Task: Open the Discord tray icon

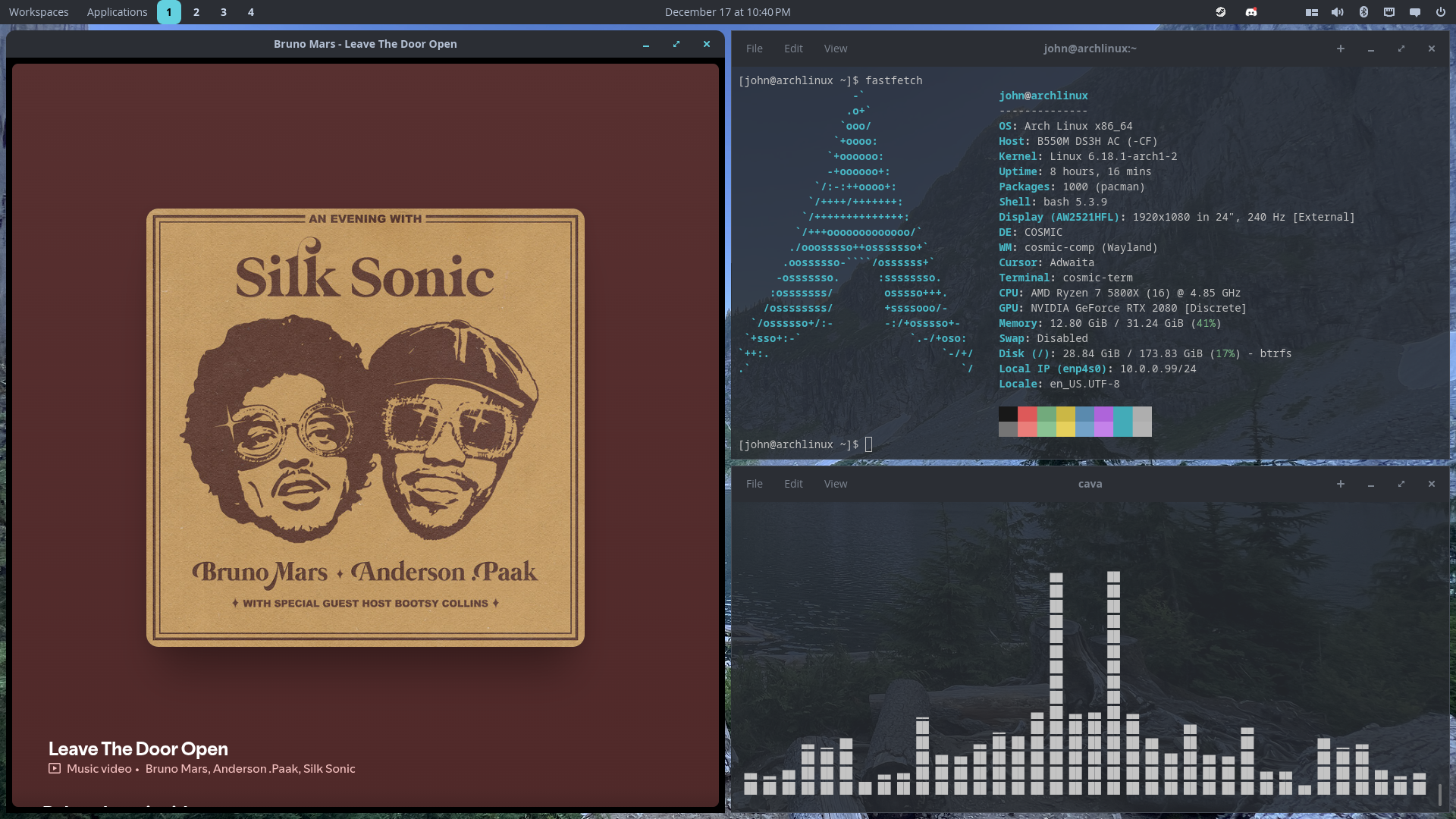Action: (x=1251, y=12)
